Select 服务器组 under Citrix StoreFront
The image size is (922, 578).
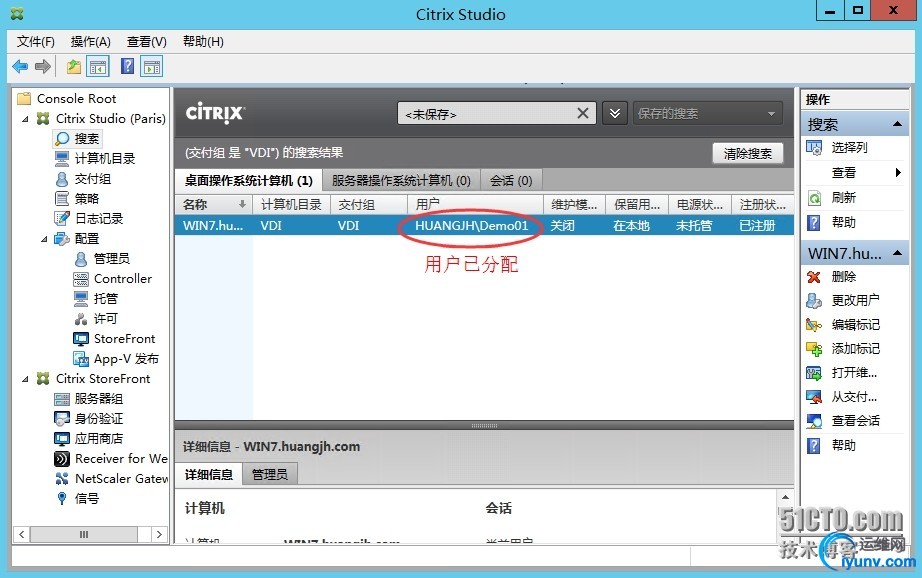98,399
